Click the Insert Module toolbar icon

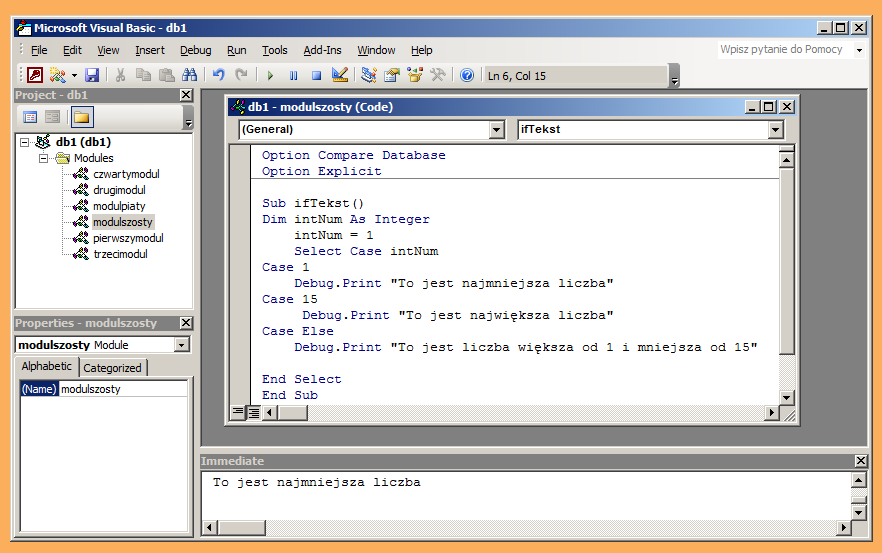tap(57, 75)
